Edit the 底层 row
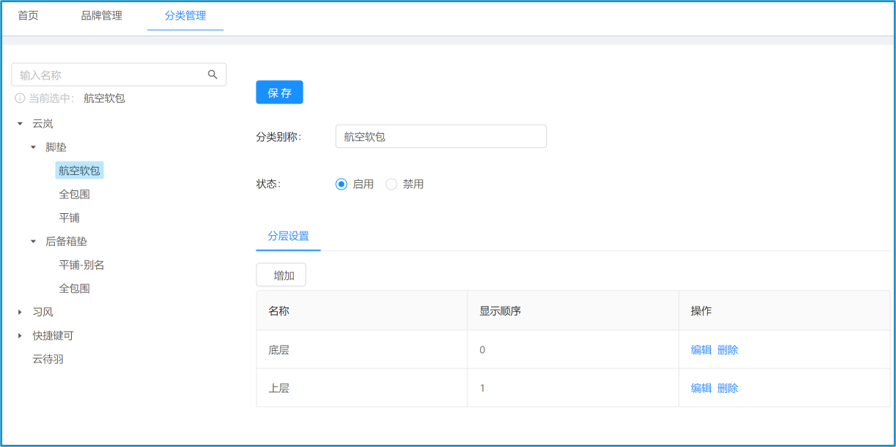This screenshot has height=447, width=896. (x=701, y=350)
